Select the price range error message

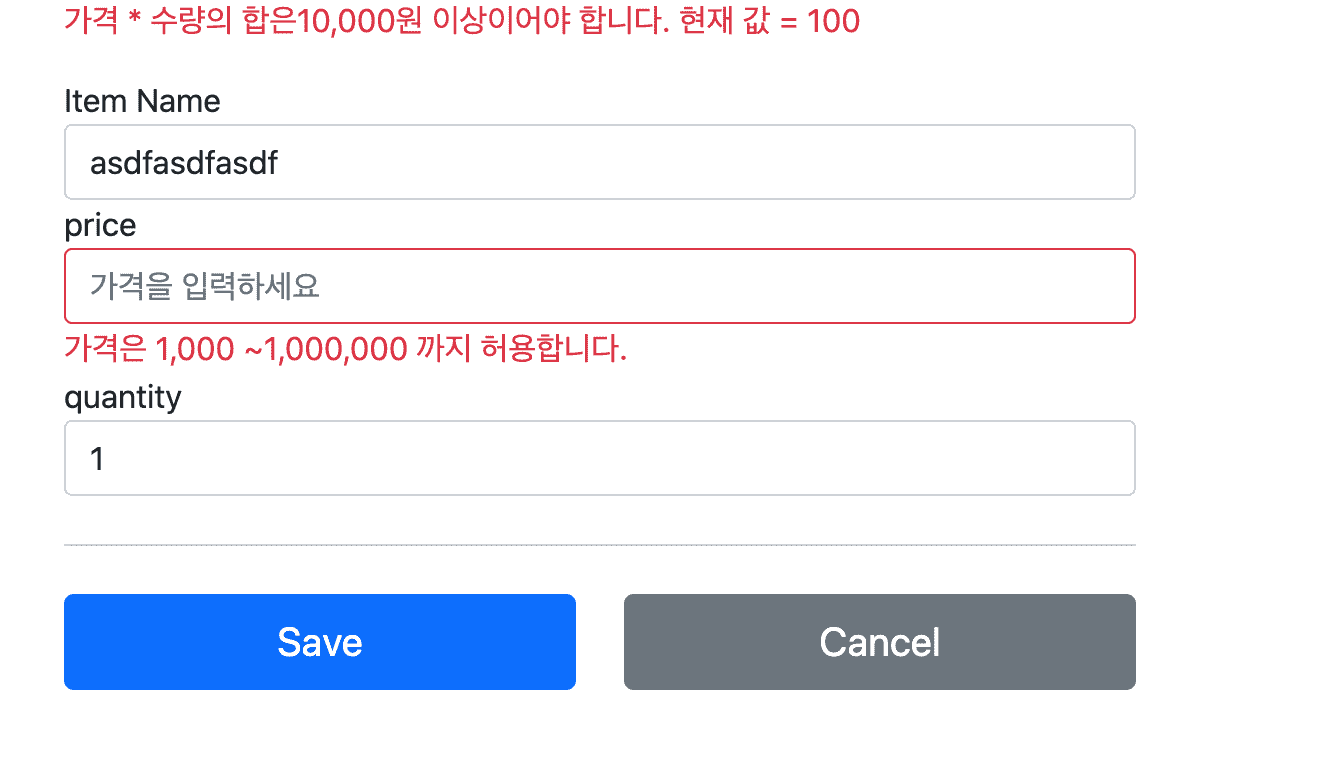point(346,349)
